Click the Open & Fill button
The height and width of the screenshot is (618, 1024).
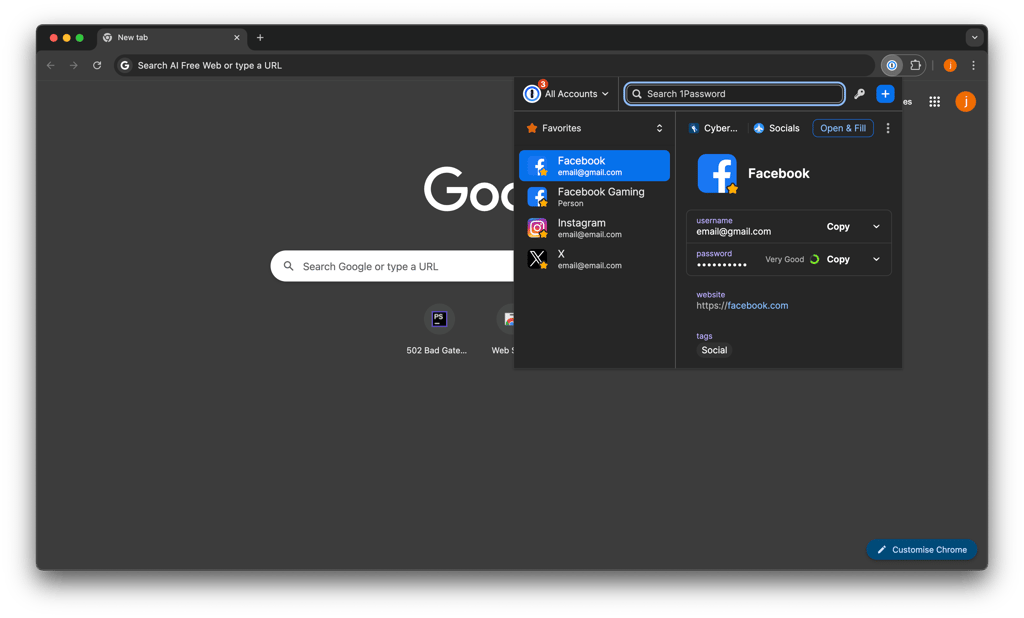(842, 128)
